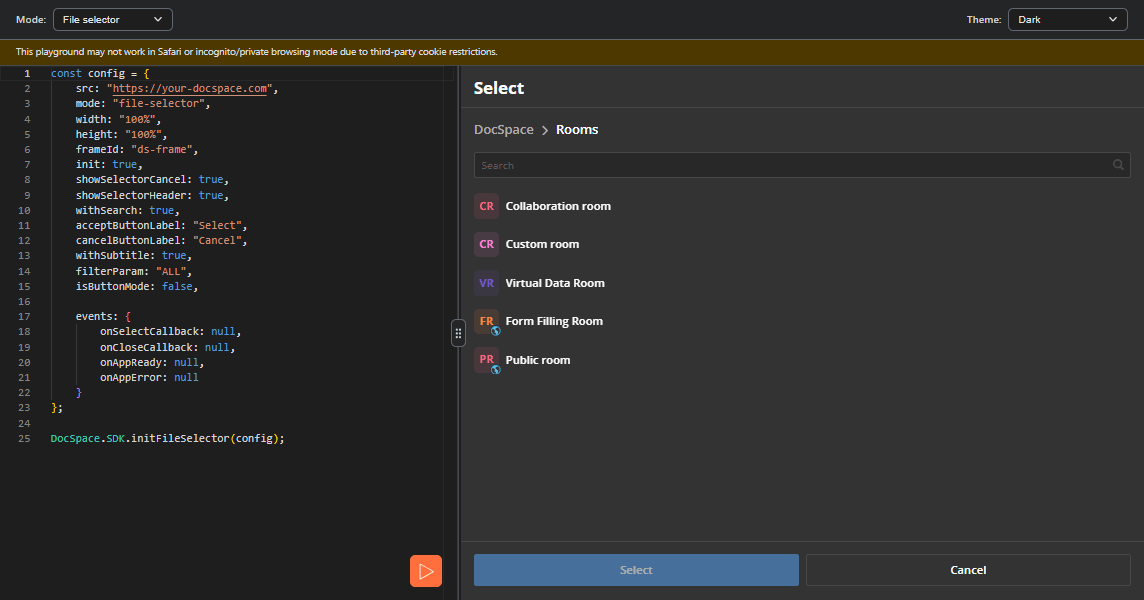Click the globe badge on Public room
This screenshot has width=1144, height=600.
tap(496, 369)
